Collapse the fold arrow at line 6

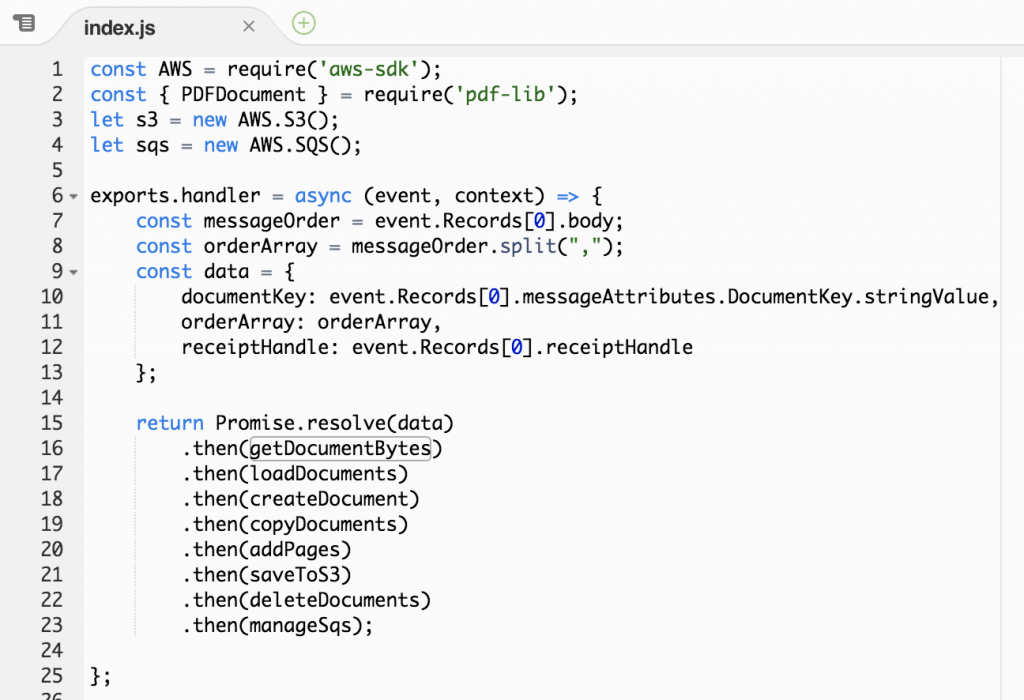74,196
